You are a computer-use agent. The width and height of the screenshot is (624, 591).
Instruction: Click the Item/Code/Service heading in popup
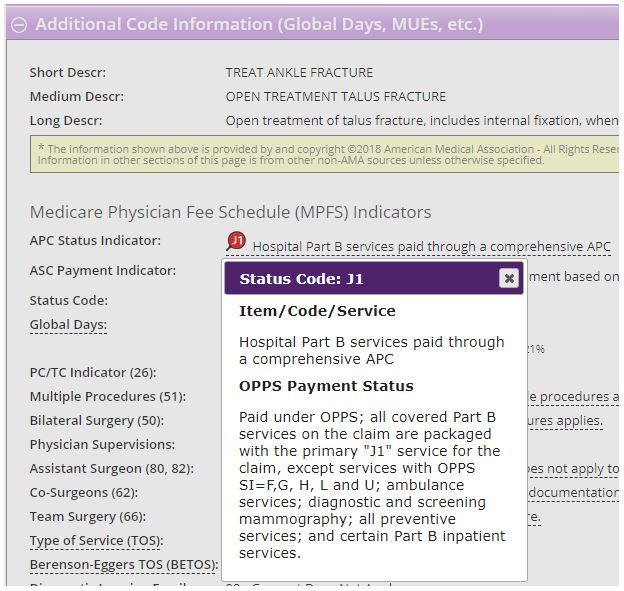tap(317, 311)
